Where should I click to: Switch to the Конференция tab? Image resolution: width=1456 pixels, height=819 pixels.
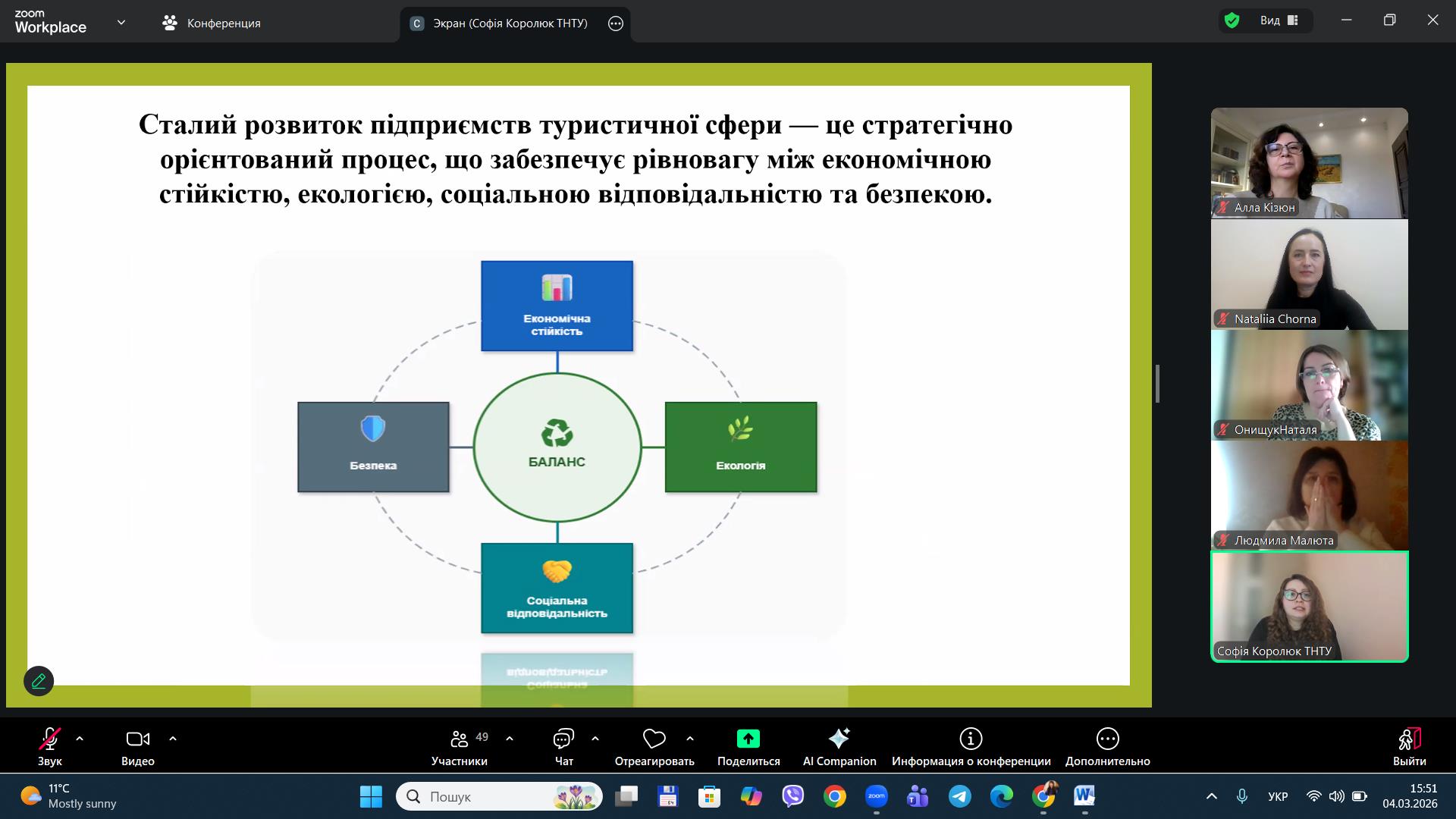point(212,24)
